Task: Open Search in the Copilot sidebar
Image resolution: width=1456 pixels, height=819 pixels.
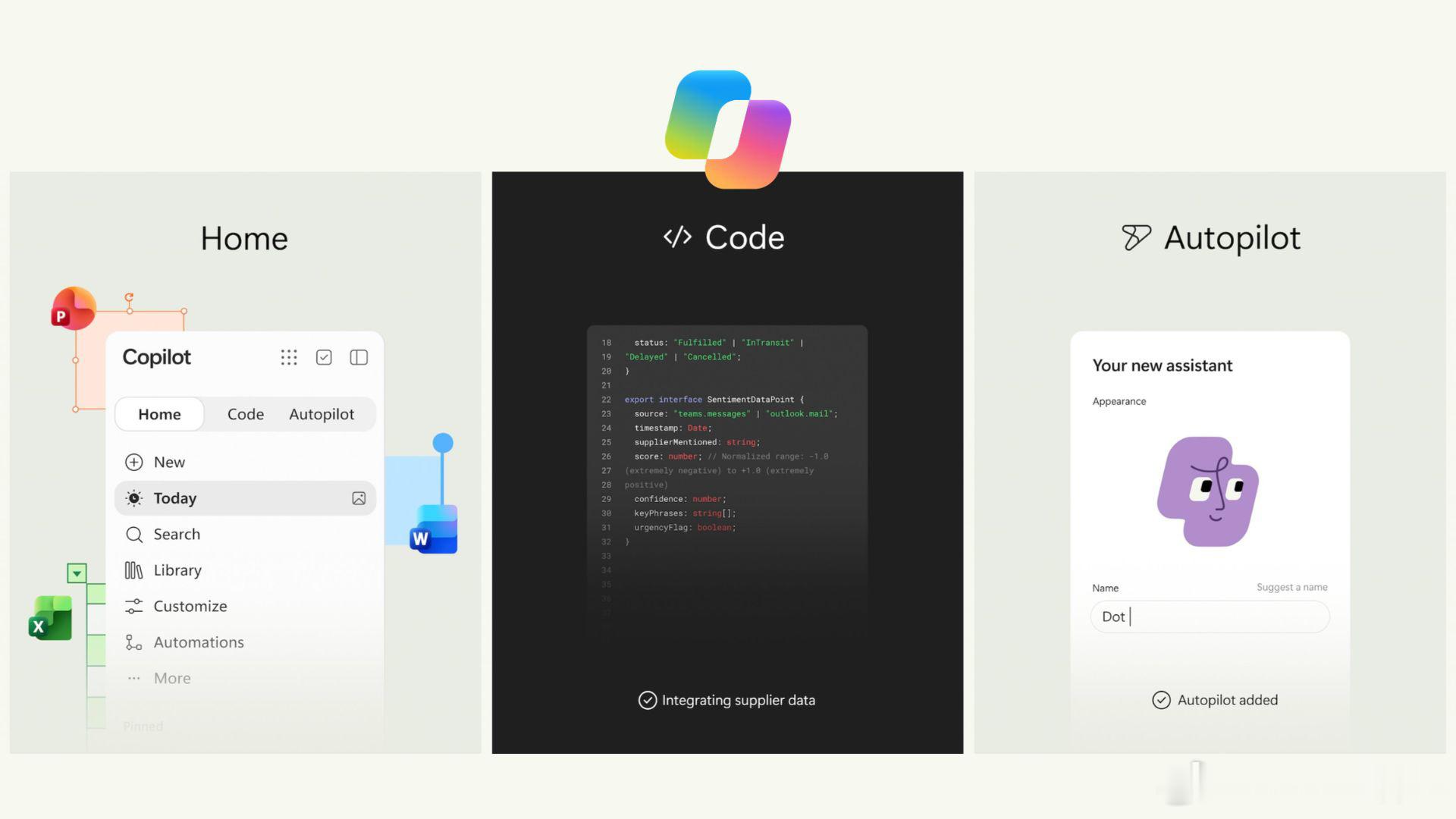Action: [x=245, y=534]
